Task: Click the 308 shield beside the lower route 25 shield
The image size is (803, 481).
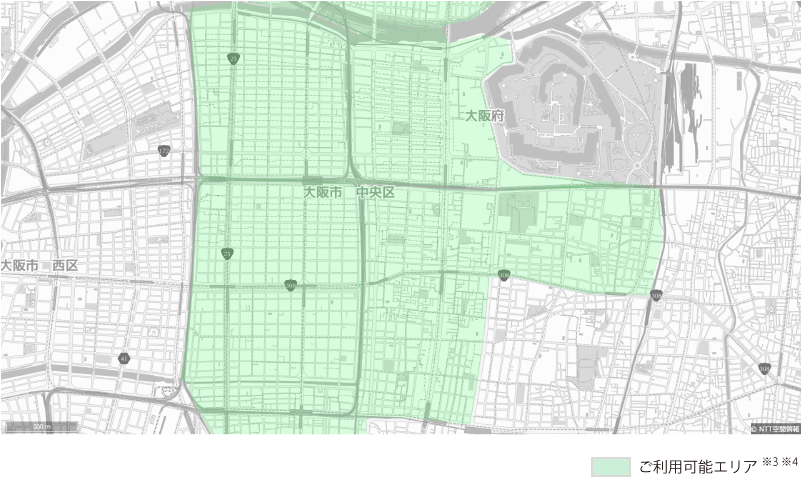Action: click(x=290, y=285)
